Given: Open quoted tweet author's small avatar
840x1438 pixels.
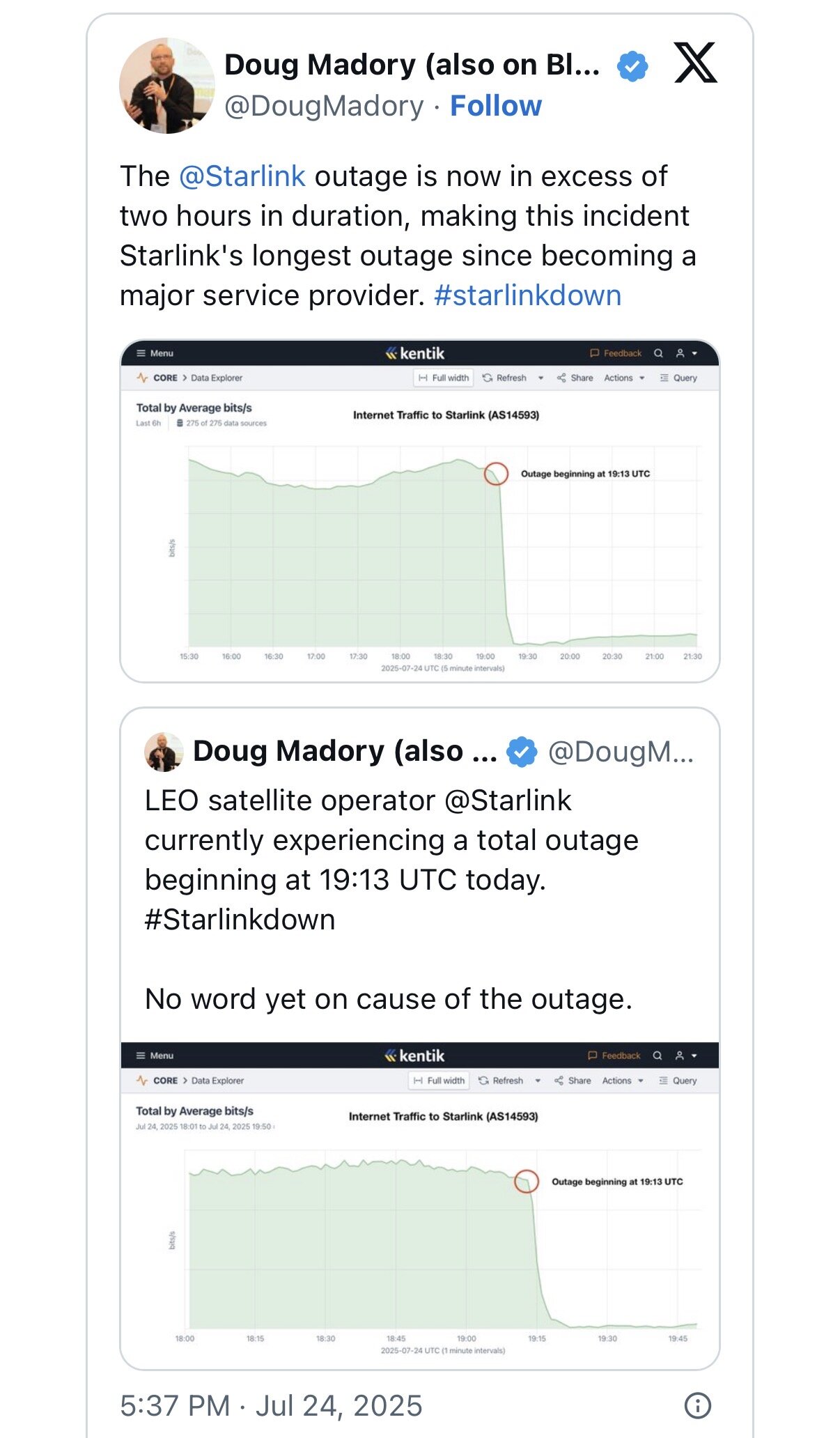Looking at the screenshot, I should pyautogui.click(x=164, y=752).
